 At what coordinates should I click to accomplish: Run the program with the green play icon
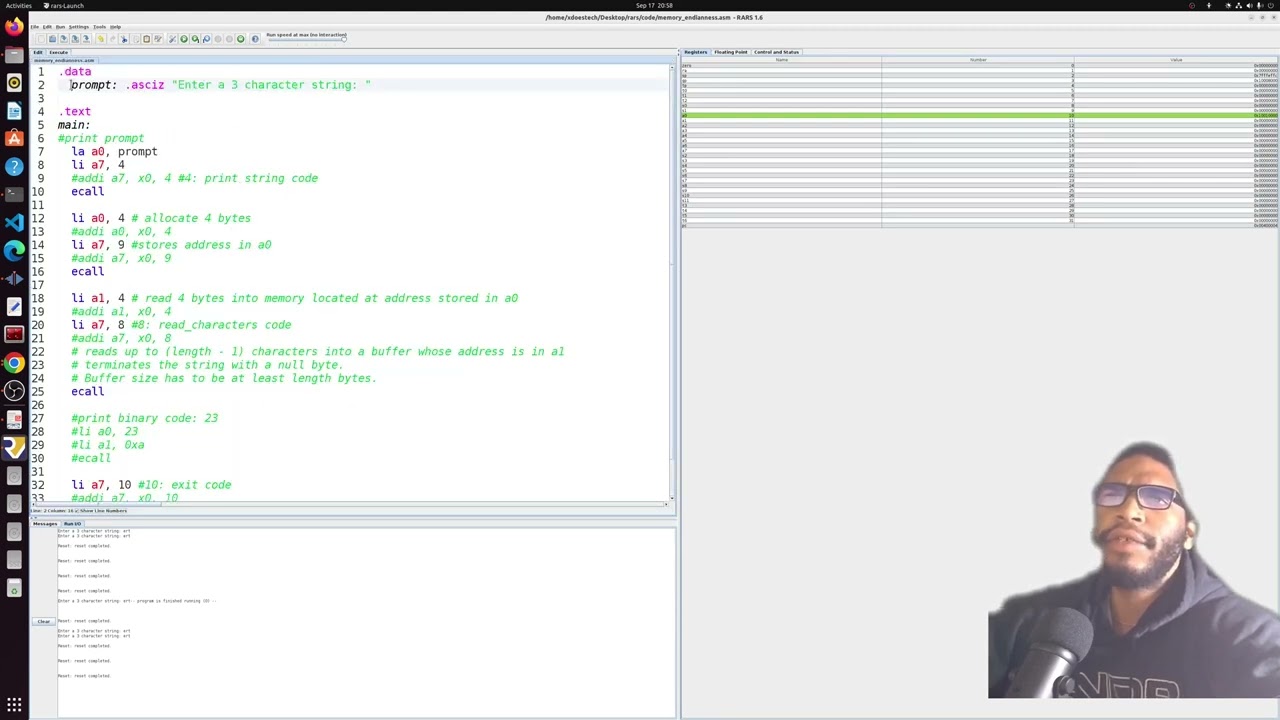[184, 39]
